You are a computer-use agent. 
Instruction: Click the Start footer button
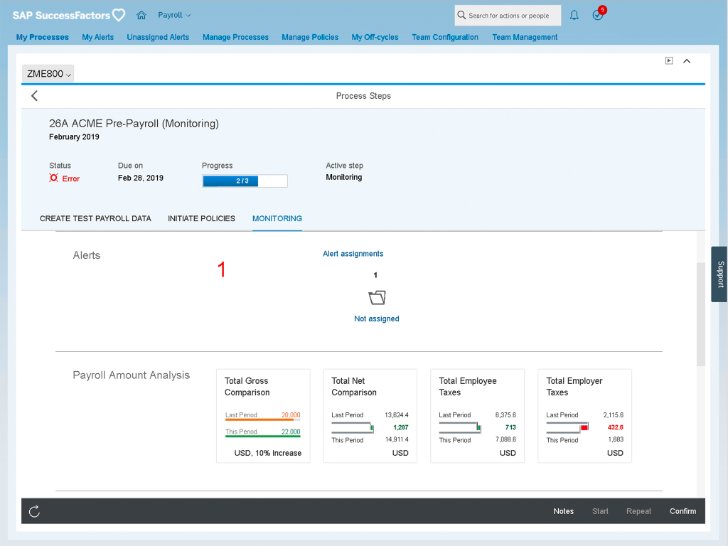(x=600, y=511)
